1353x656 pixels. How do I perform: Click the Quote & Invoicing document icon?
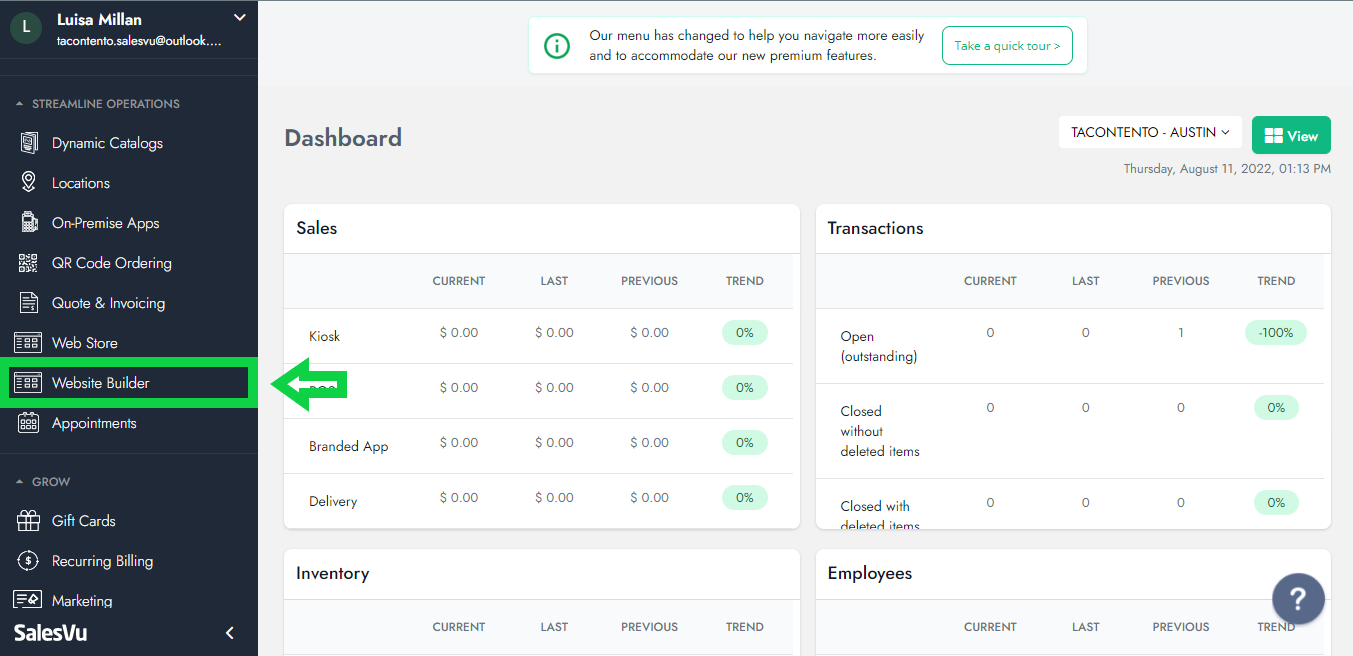click(29, 303)
